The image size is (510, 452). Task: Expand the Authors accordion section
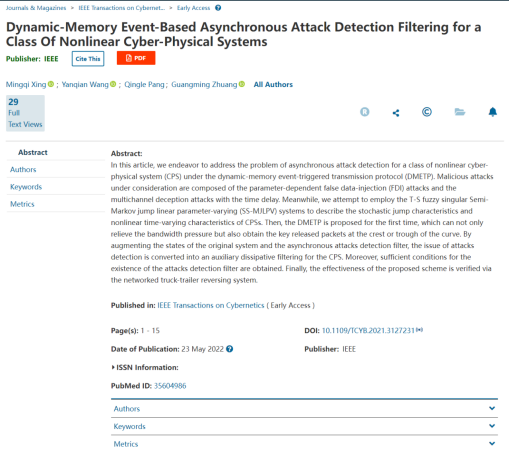[304, 408]
